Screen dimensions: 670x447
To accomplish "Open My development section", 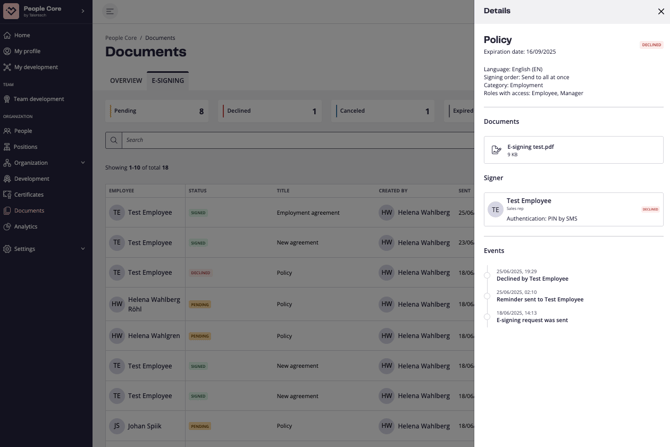I will point(35,67).
